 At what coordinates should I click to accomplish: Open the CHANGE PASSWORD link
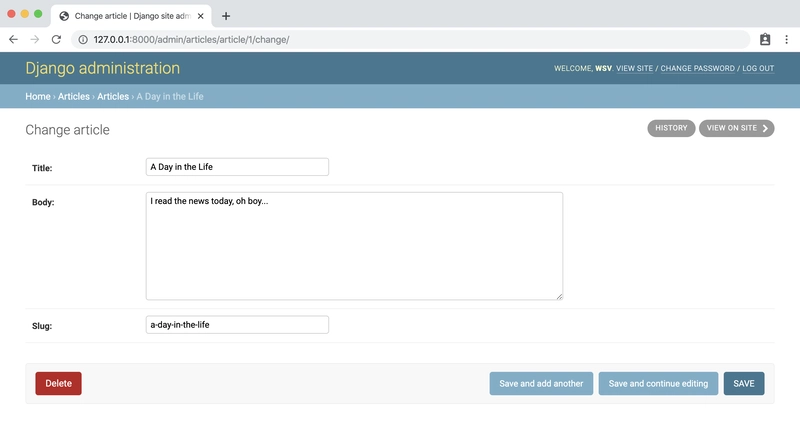click(x=697, y=68)
